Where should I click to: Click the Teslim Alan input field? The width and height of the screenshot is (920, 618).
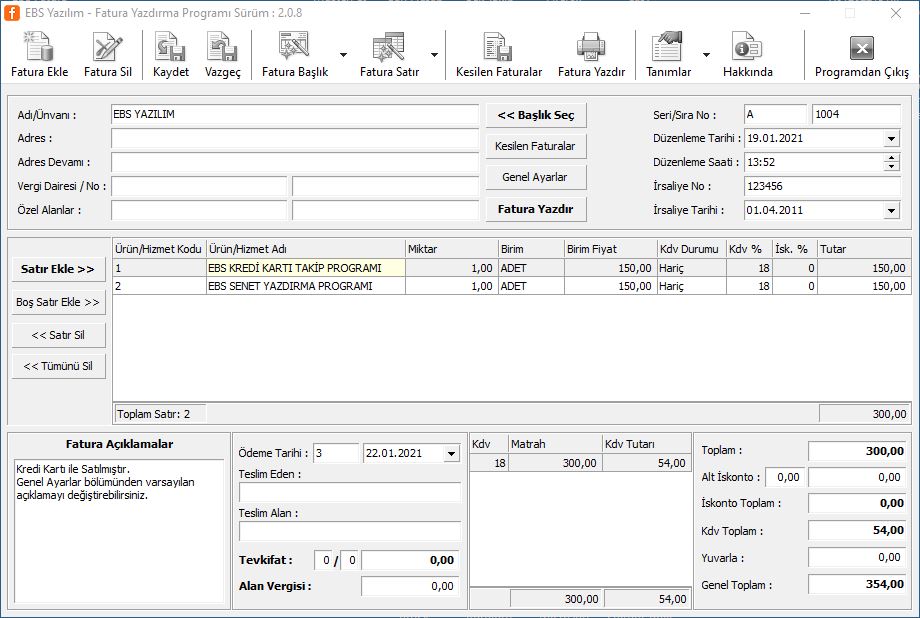tap(350, 532)
